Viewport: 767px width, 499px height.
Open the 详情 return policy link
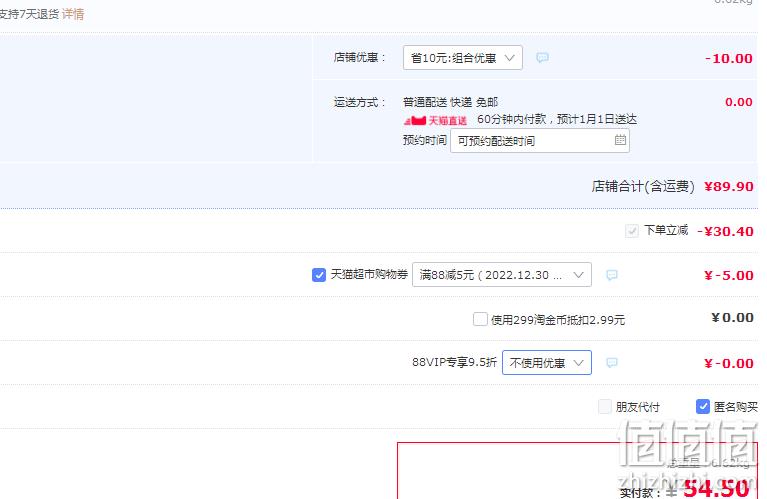(x=73, y=14)
